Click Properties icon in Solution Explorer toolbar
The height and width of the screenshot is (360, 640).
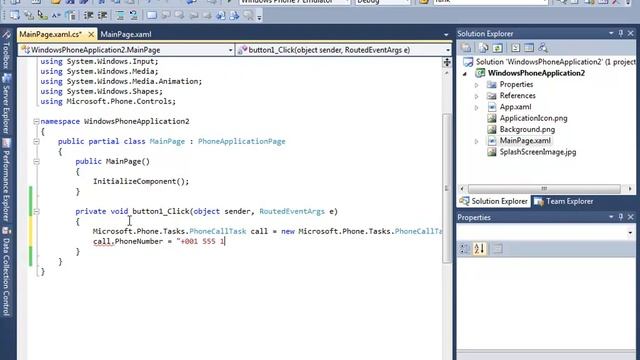(466, 48)
